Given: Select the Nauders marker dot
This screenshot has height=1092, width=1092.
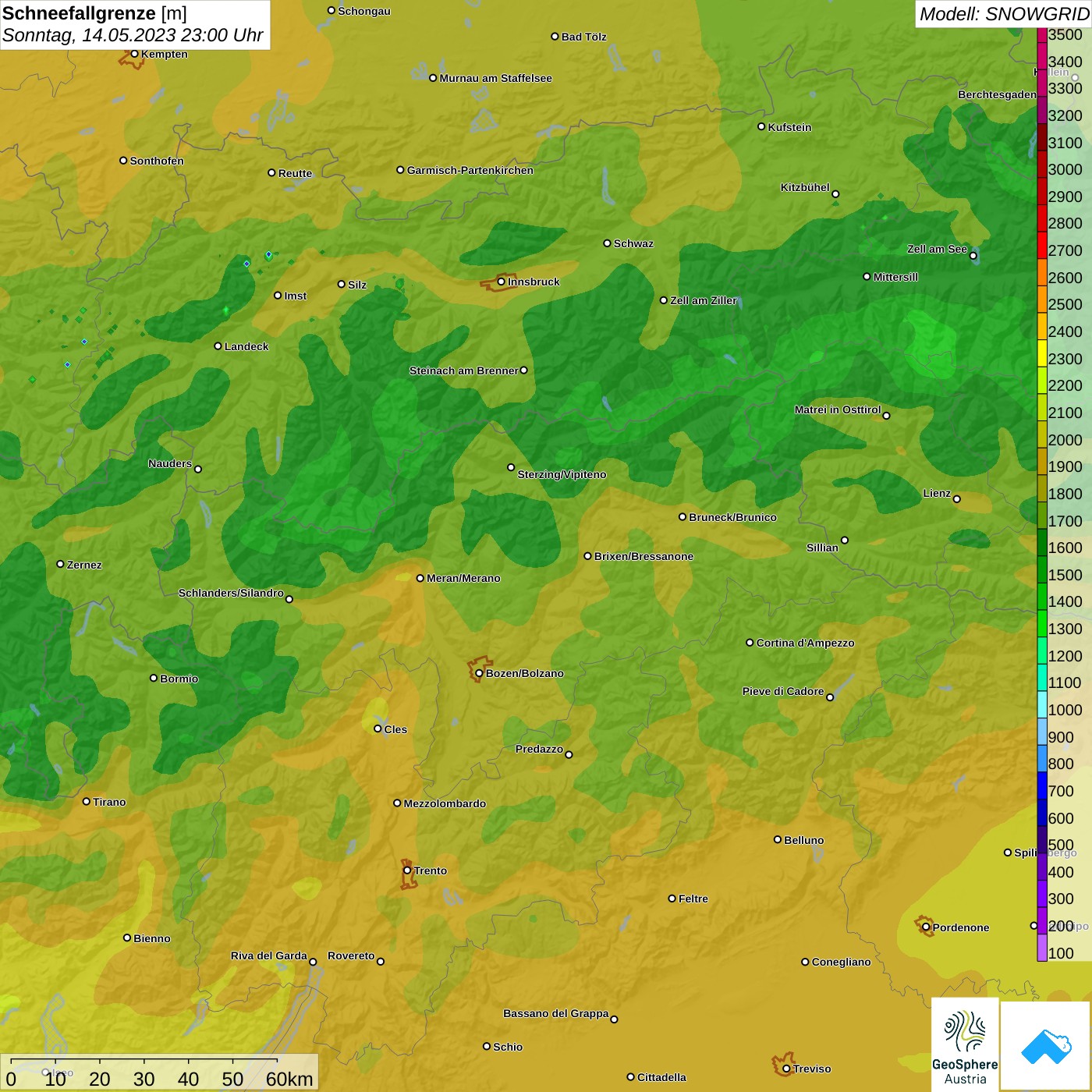Looking at the screenshot, I should click(198, 469).
